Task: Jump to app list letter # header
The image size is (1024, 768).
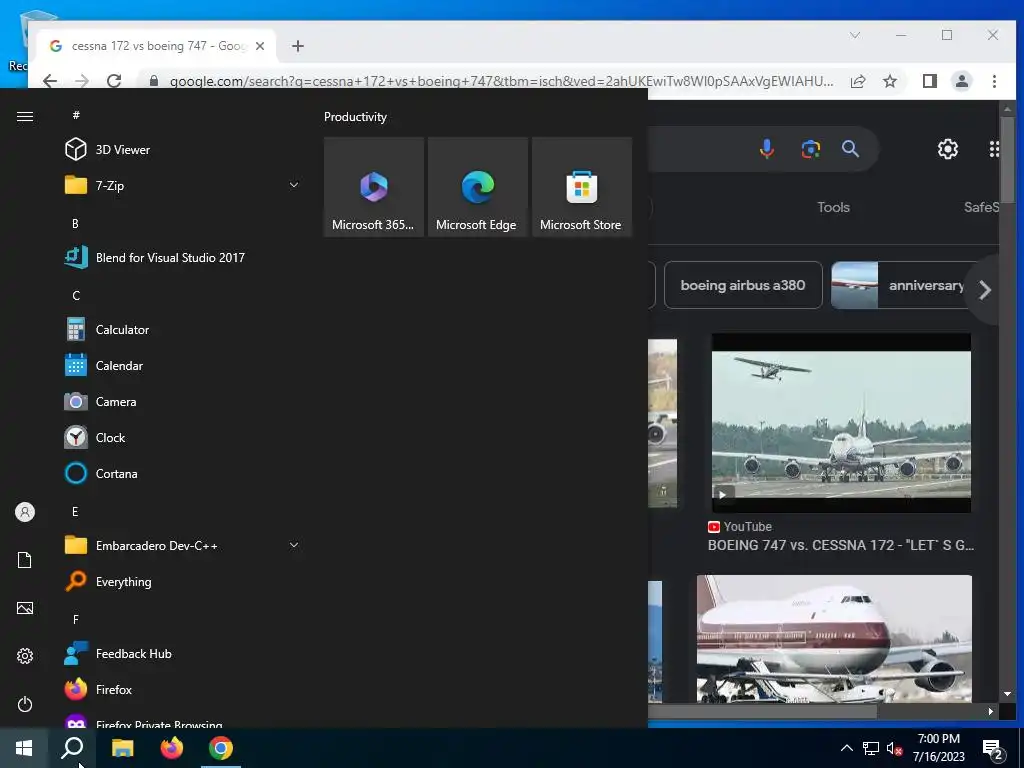Action: click(76, 115)
